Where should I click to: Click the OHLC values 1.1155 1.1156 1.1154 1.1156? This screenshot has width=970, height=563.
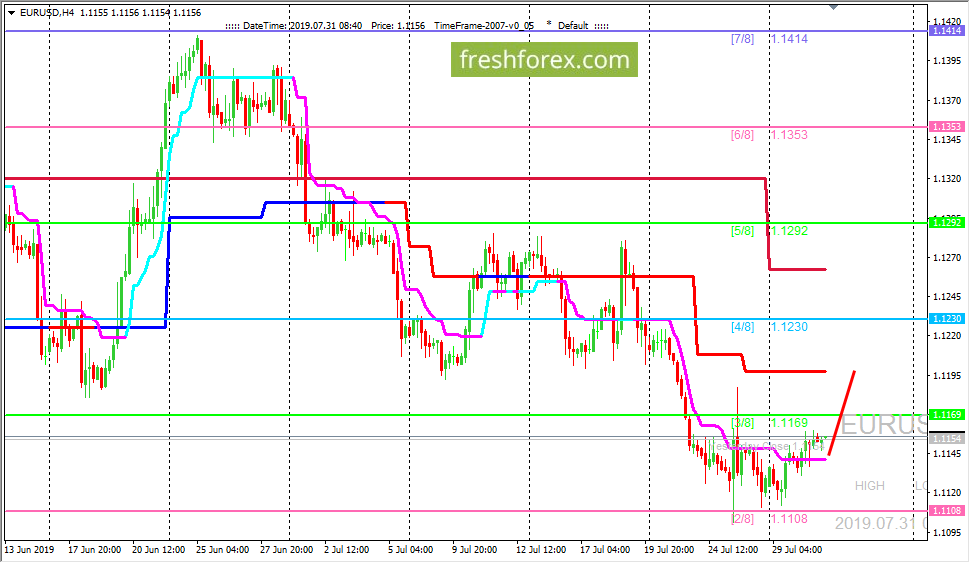(x=140, y=12)
